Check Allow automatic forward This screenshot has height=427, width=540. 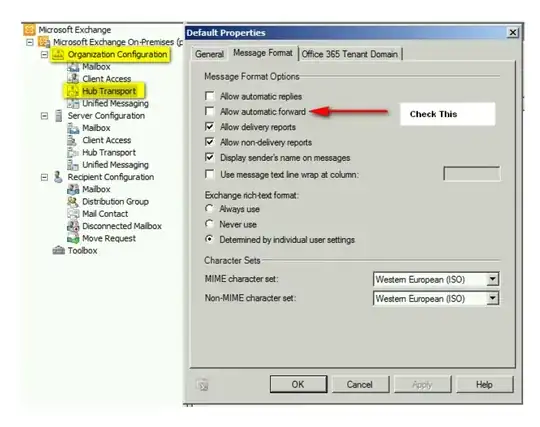click(209, 111)
